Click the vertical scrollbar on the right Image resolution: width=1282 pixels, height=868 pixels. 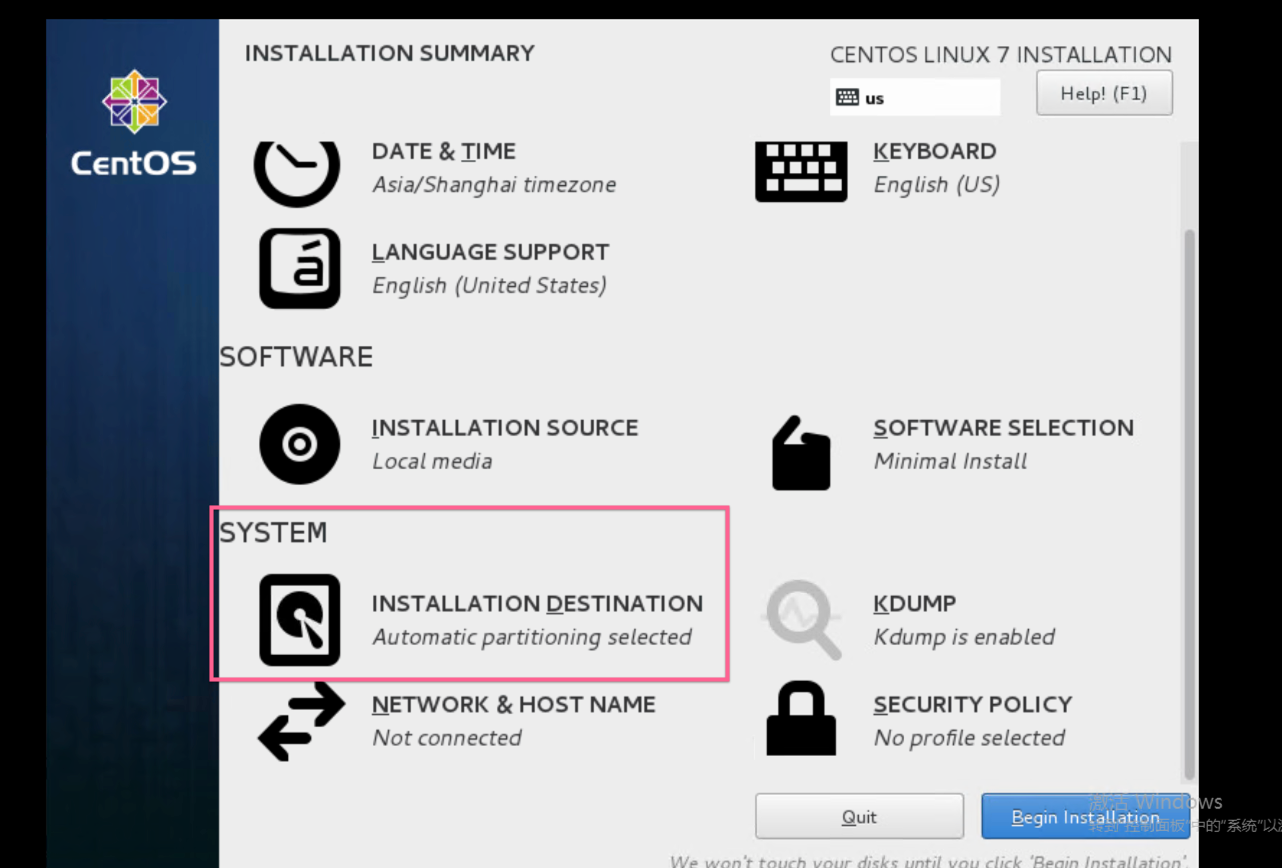click(x=1188, y=500)
